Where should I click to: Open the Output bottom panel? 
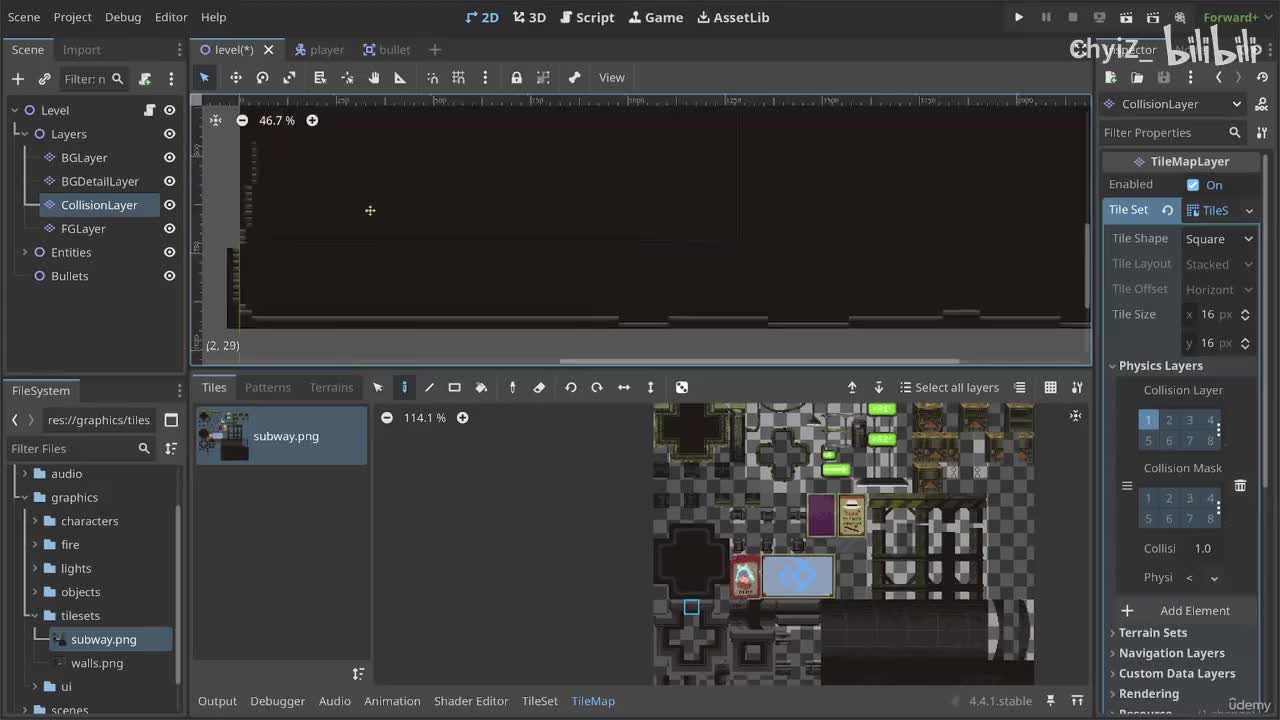point(217,701)
